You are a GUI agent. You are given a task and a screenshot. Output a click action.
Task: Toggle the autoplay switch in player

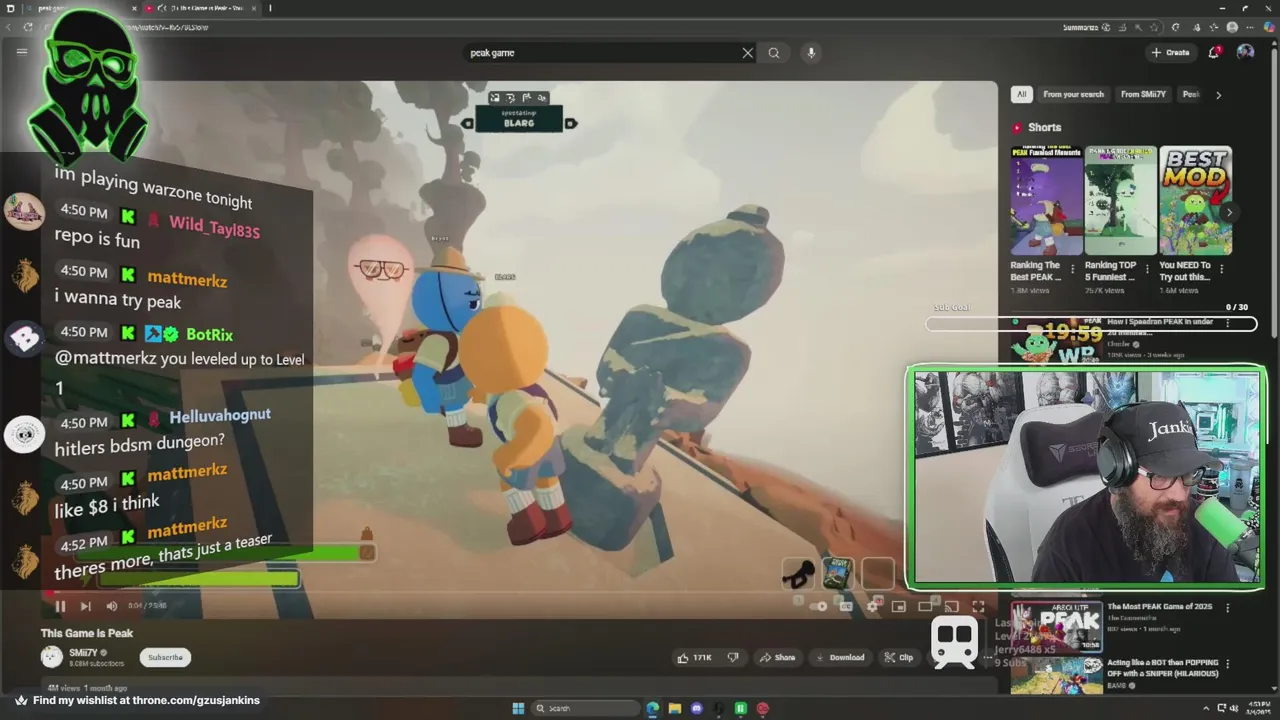click(819, 606)
